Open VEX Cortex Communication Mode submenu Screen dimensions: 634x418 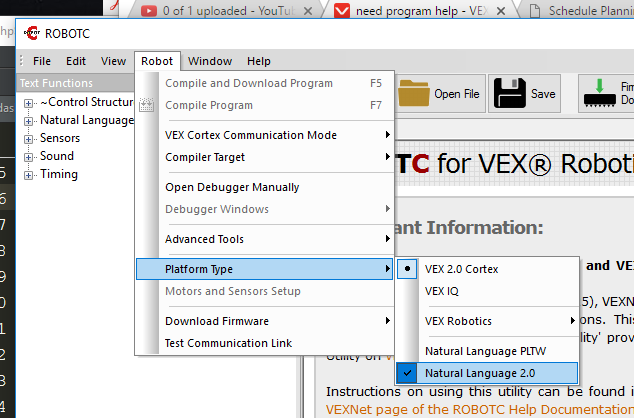[x=265, y=135]
